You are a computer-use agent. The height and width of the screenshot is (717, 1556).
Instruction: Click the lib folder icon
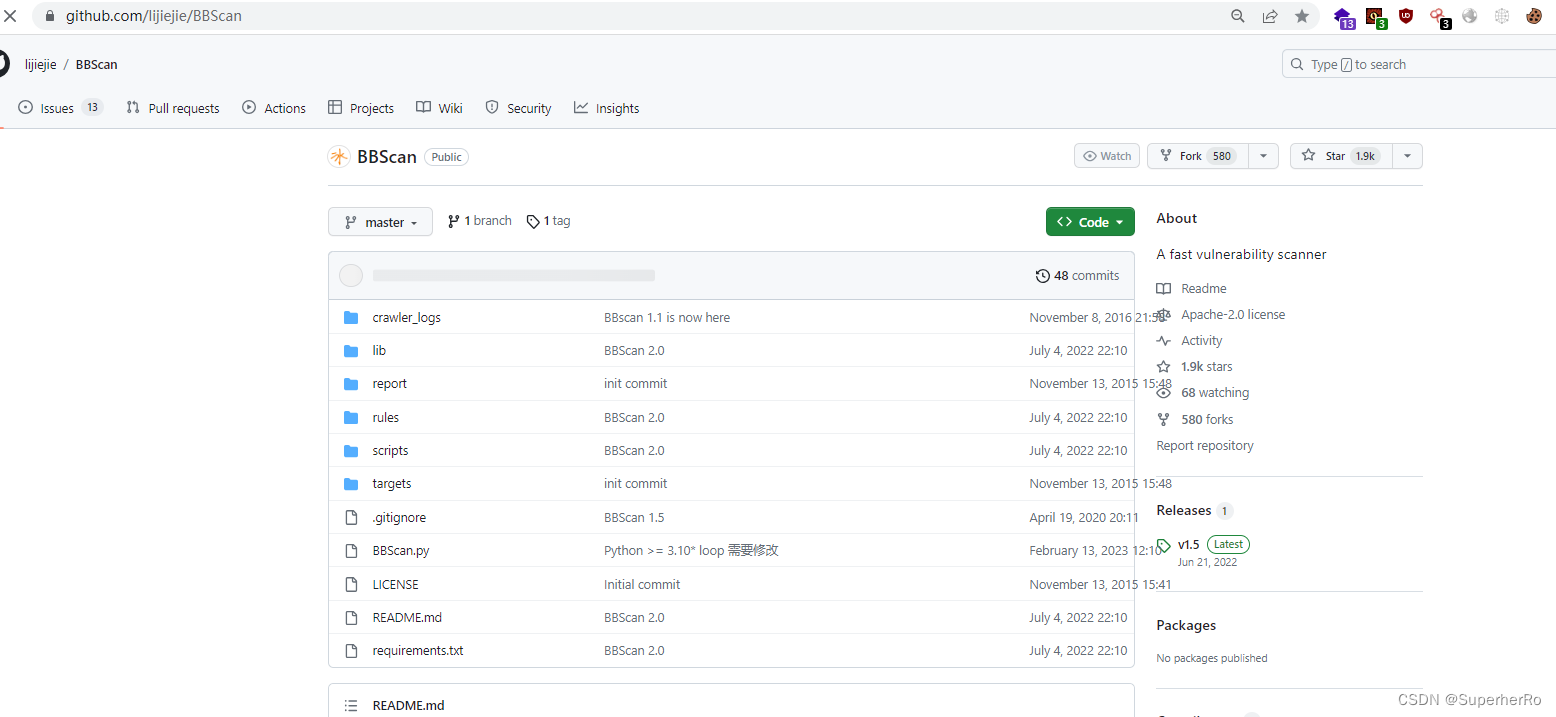351,351
